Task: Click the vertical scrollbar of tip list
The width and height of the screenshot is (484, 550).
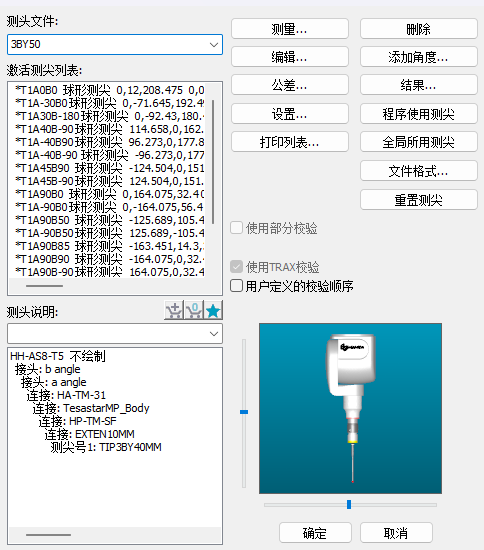Action: pos(213,161)
